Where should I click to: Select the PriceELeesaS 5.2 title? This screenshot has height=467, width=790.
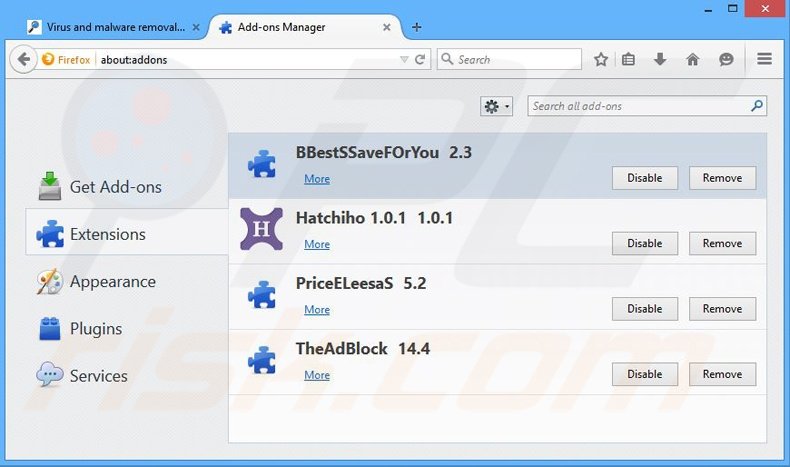tap(361, 283)
